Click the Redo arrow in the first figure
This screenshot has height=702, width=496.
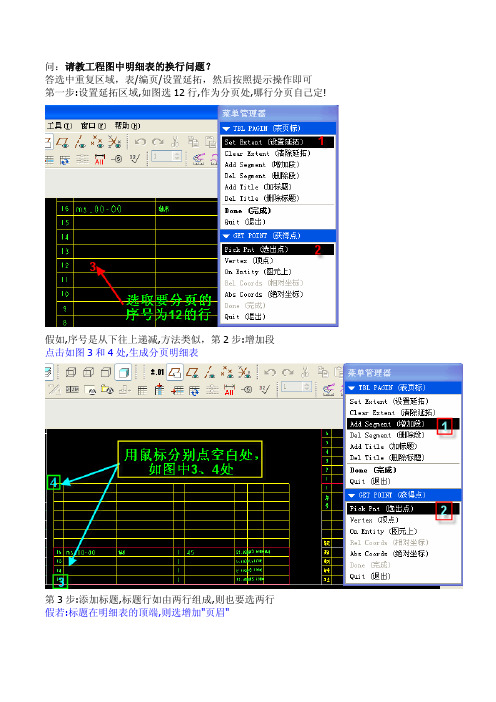pyautogui.click(x=158, y=142)
